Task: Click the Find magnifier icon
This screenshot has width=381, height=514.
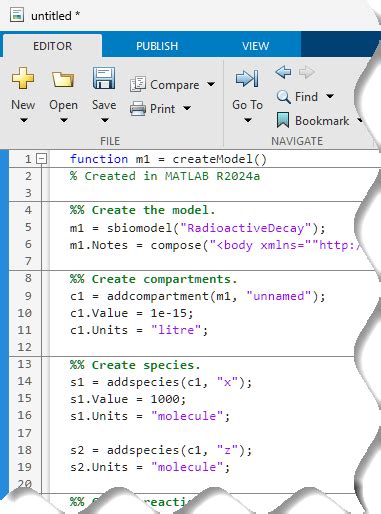Action: 283,97
